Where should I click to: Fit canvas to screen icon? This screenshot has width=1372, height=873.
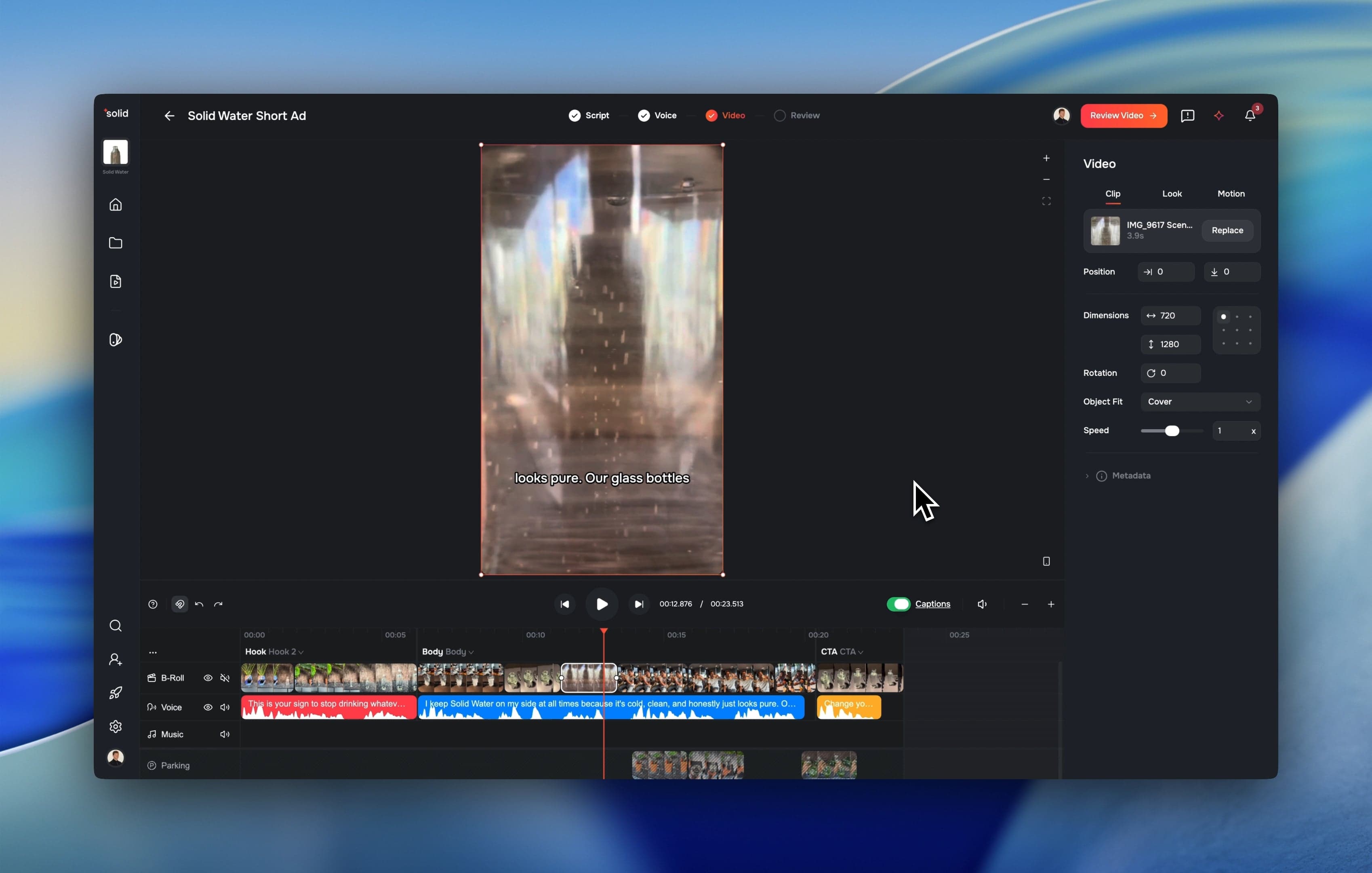point(1046,201)
